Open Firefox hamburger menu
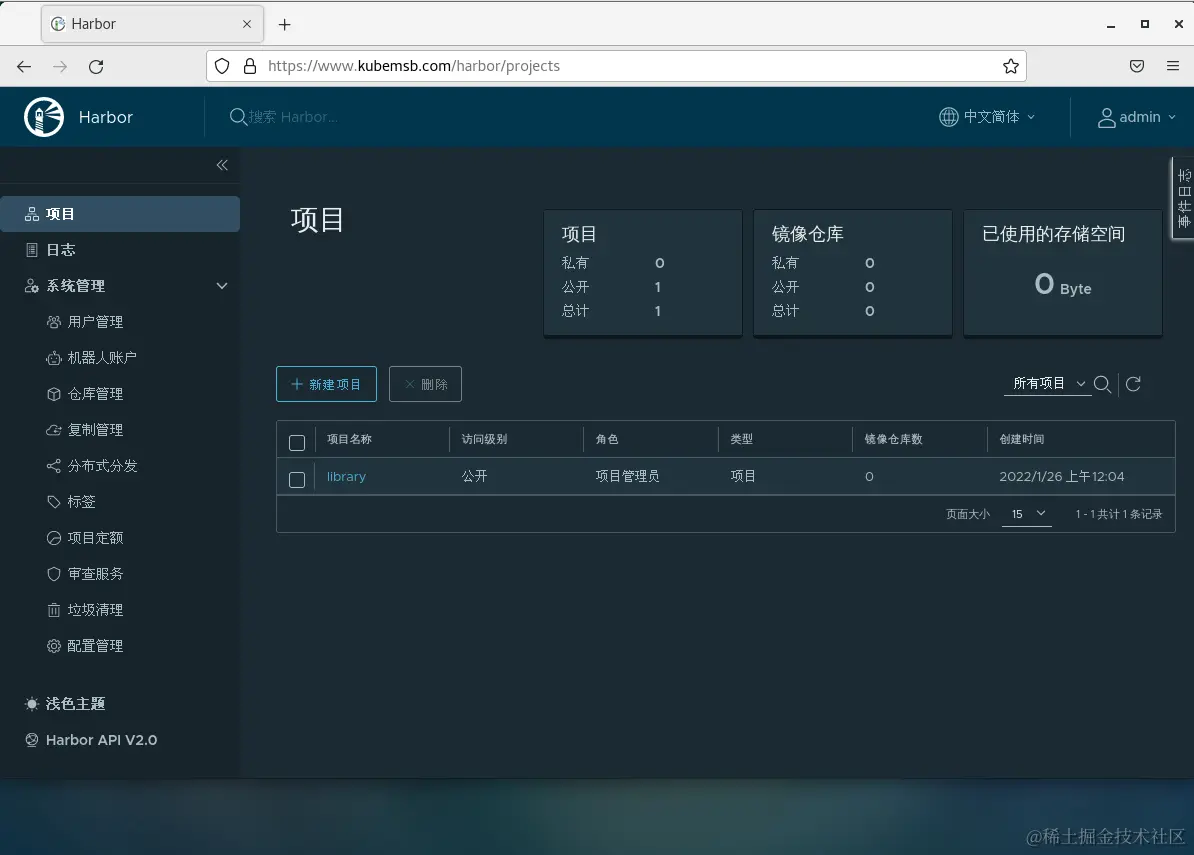The height and width of the screenshot is (855, 1194). (1173, 66)
